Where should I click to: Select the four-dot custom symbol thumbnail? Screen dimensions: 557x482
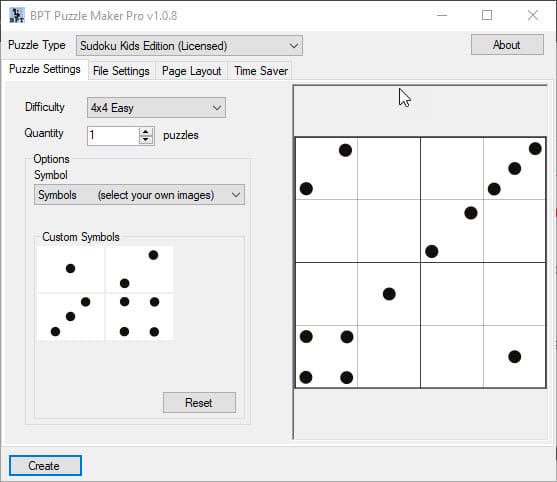coord(139,317)
